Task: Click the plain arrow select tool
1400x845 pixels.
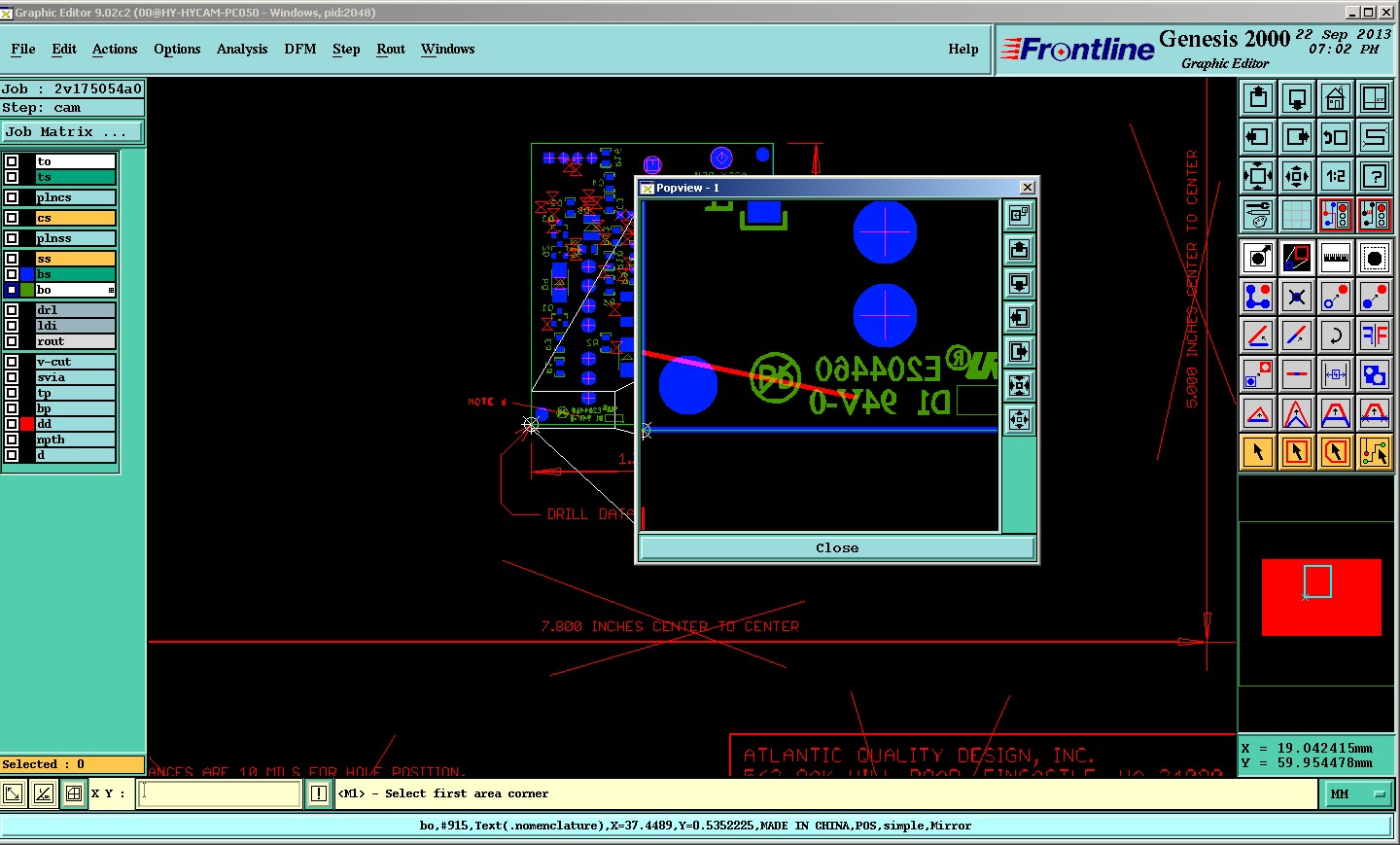Action: click(1259, 452)
